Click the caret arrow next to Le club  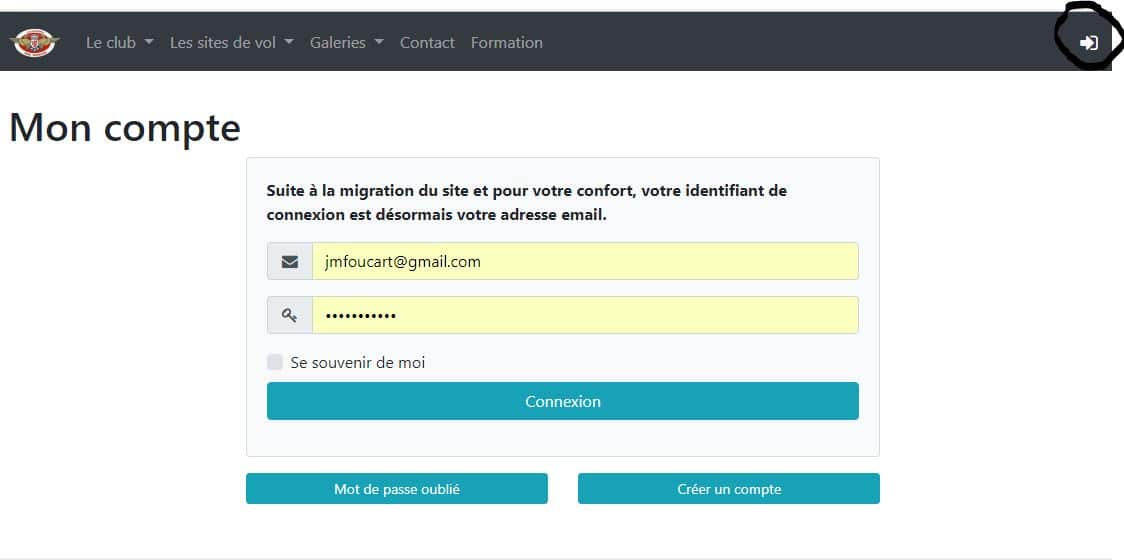click(149, 42)
